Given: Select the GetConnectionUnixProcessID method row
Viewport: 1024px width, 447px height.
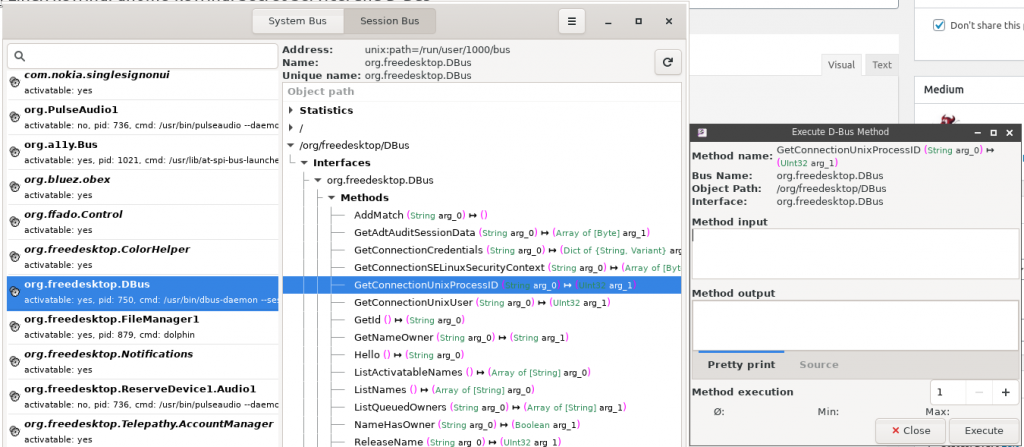Looking at the screenshot, I should (482, 285).
